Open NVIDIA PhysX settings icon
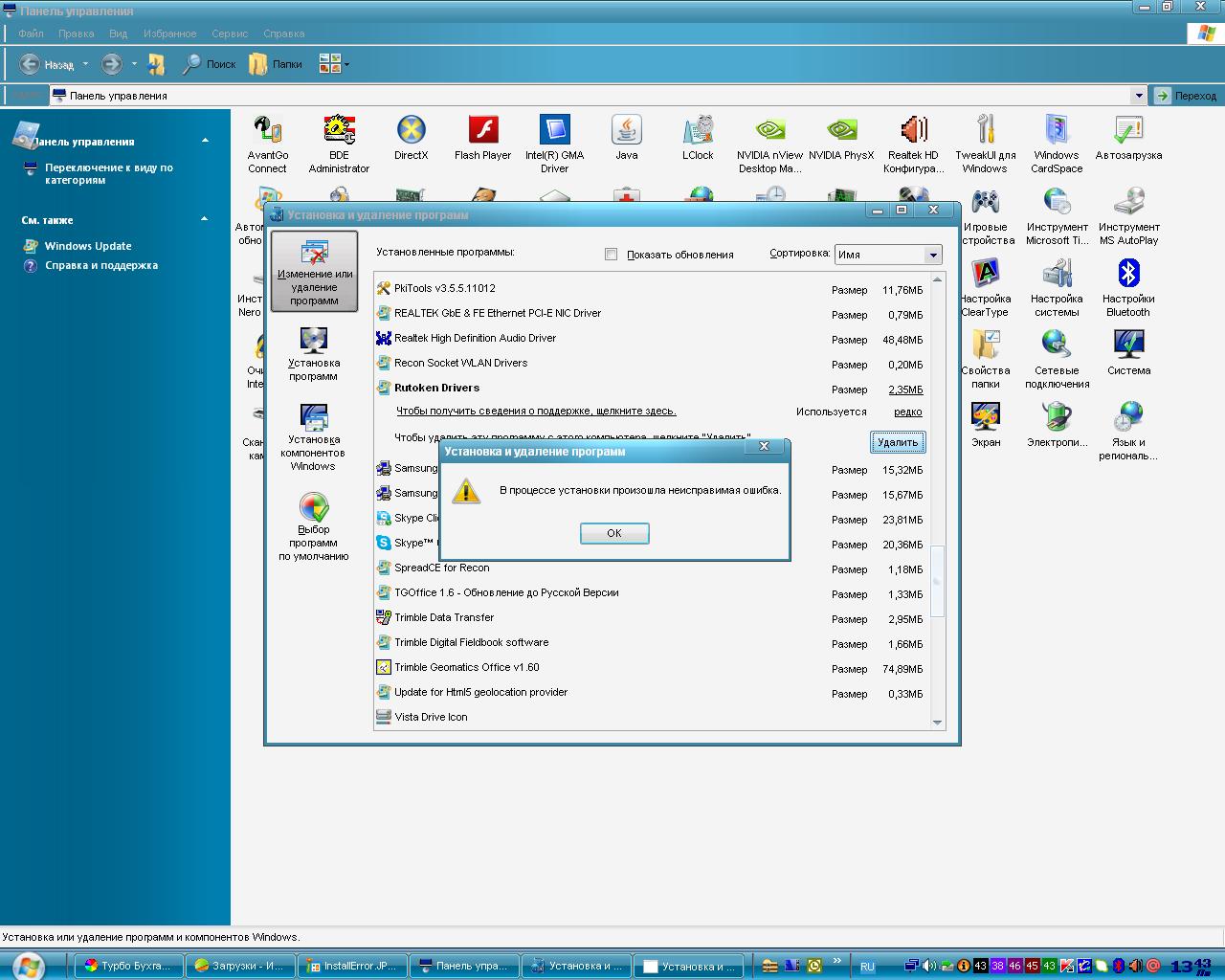Image resolution: width=1225 pixels, height=980 pixels. coord(841,131)
